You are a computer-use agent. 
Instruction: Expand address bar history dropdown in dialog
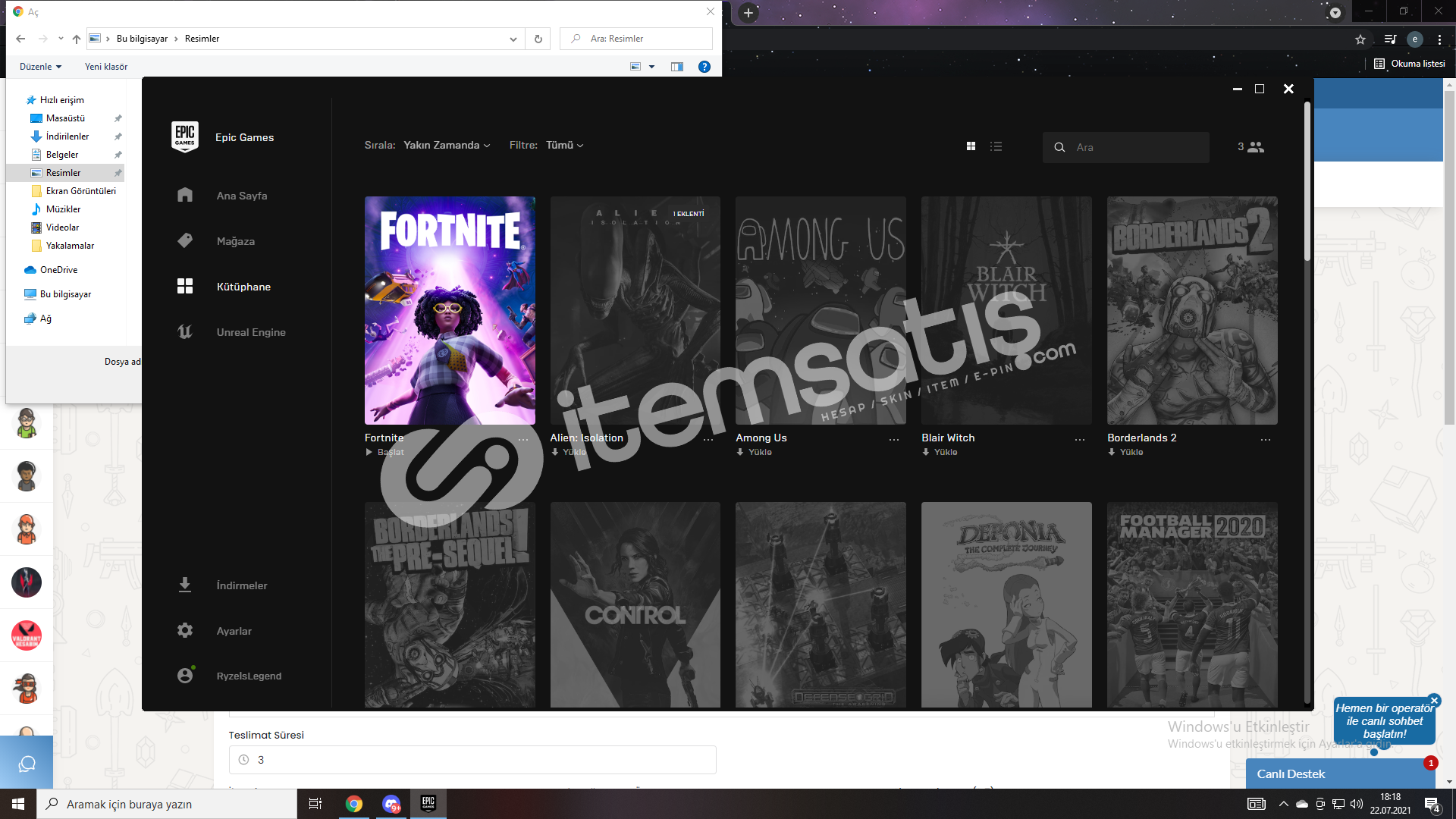tap(513, 39)
